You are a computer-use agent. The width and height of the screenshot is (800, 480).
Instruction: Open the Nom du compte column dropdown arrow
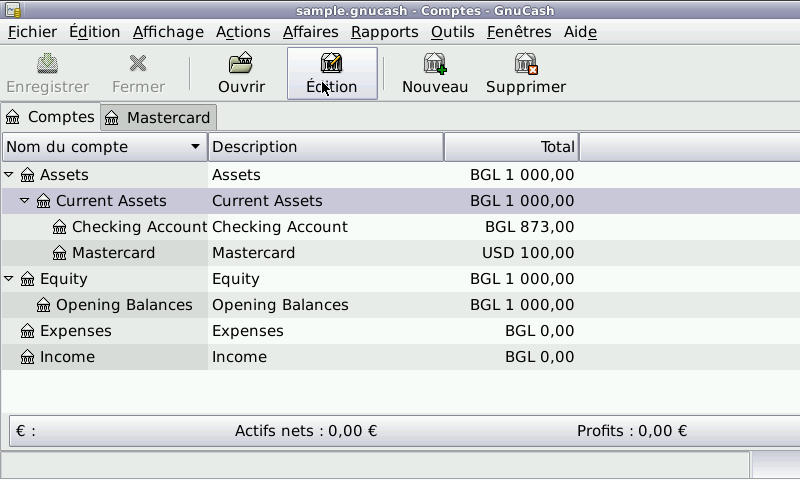coord(195,147)
